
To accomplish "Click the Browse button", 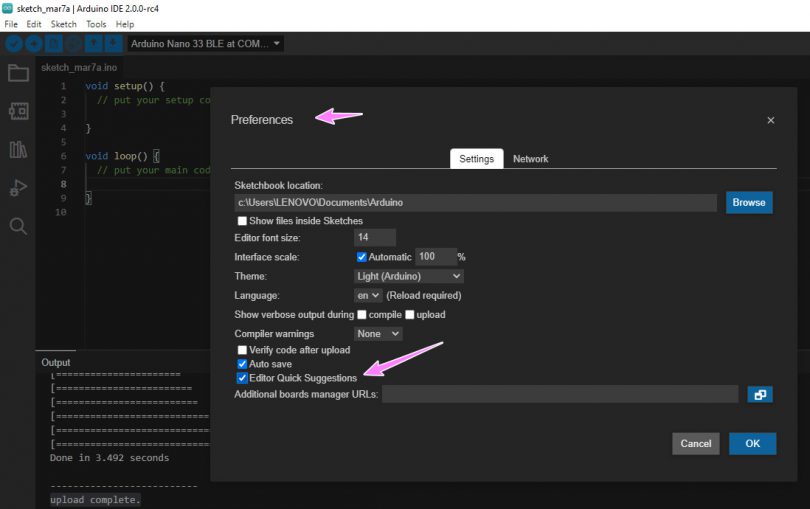I will click(748, 203).
